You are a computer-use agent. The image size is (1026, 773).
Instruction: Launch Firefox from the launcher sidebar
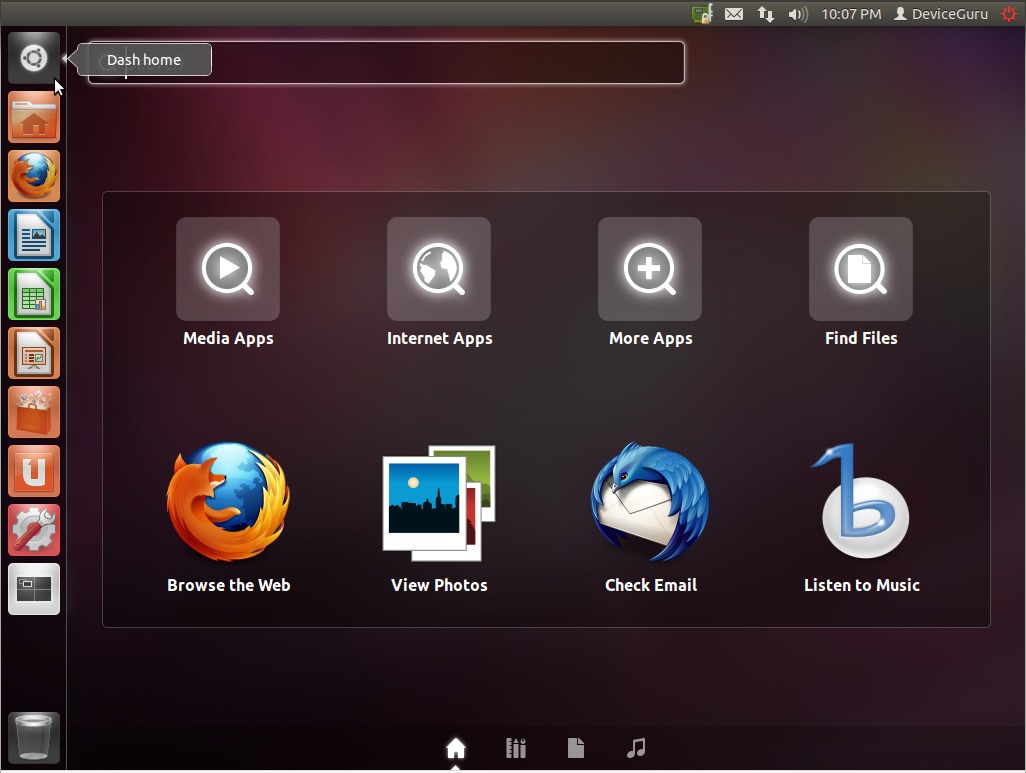34,176
